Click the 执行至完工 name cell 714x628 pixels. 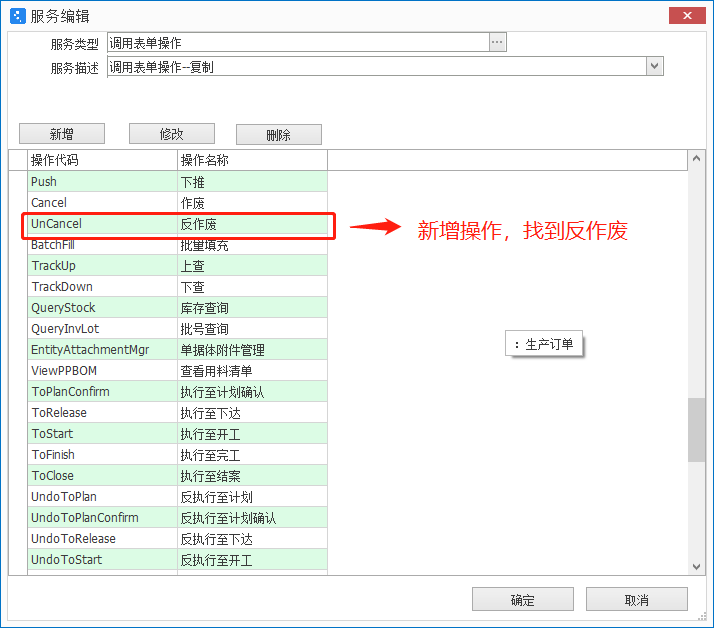pos(252,454)
